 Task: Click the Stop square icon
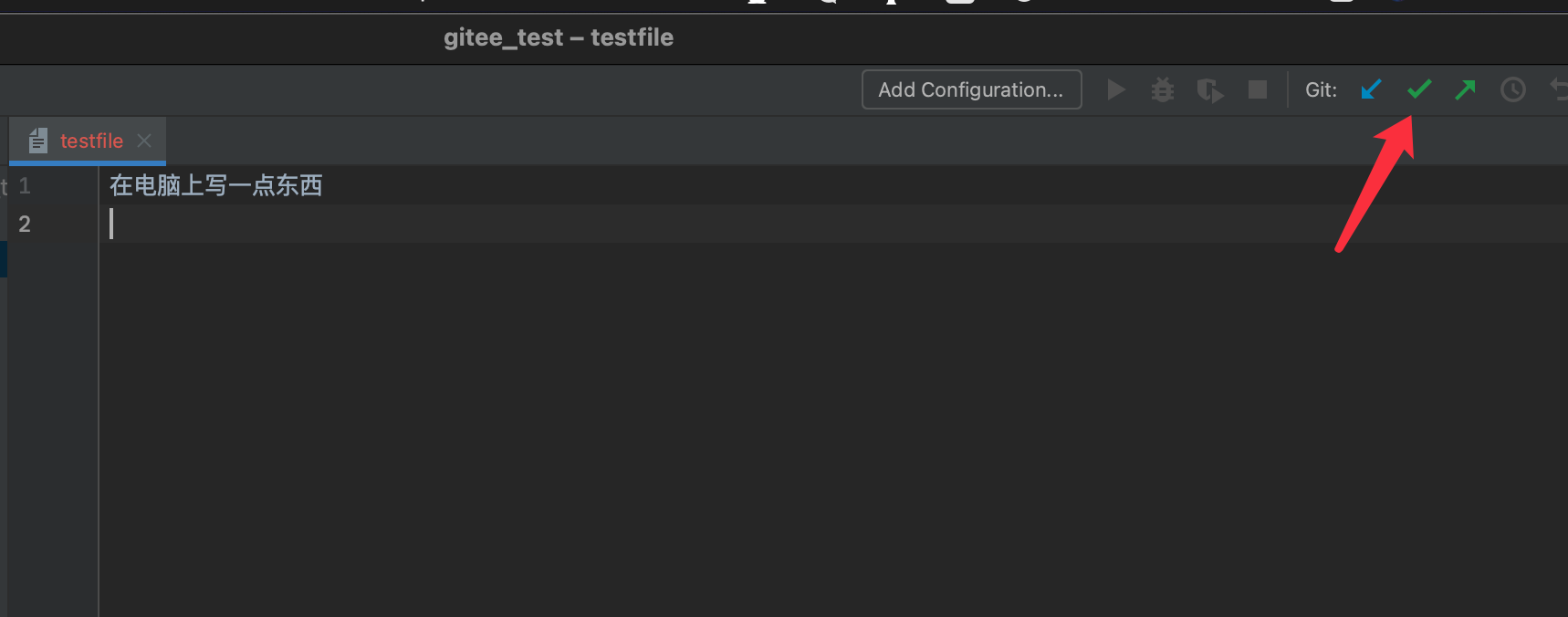(1258, 89)
